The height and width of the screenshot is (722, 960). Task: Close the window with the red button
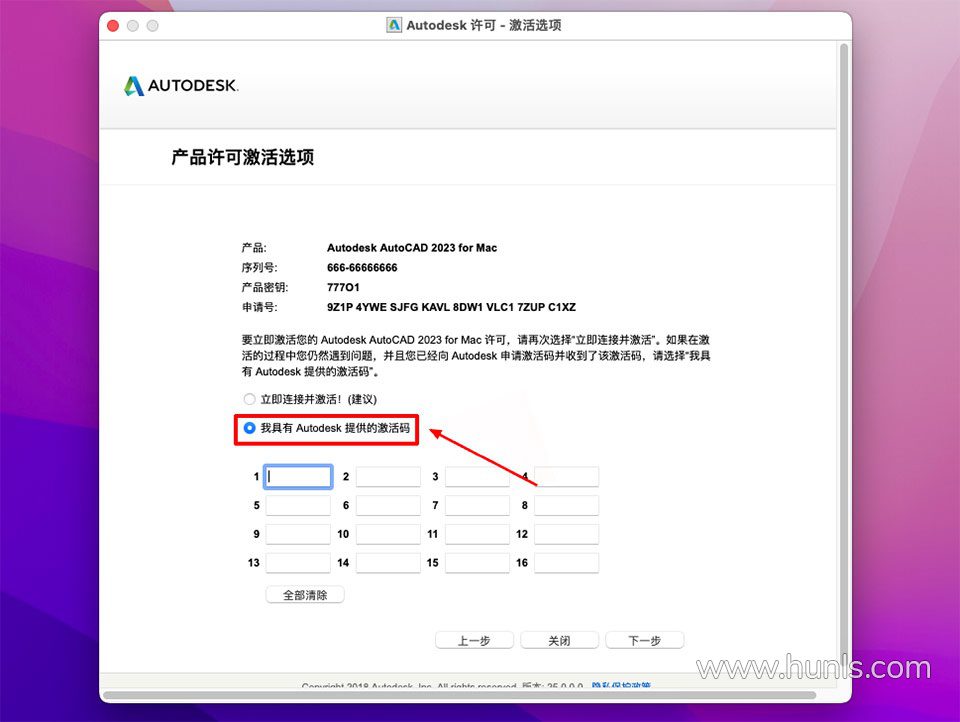coord(113,26)
